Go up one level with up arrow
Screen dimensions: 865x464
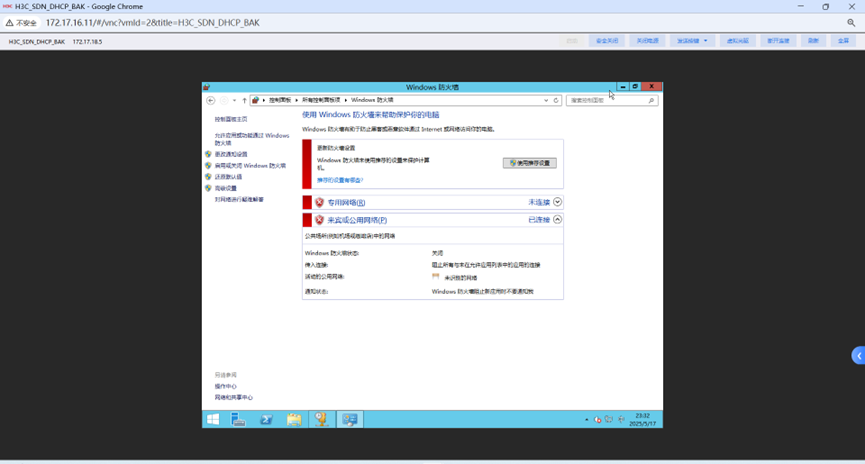(244, 100)
